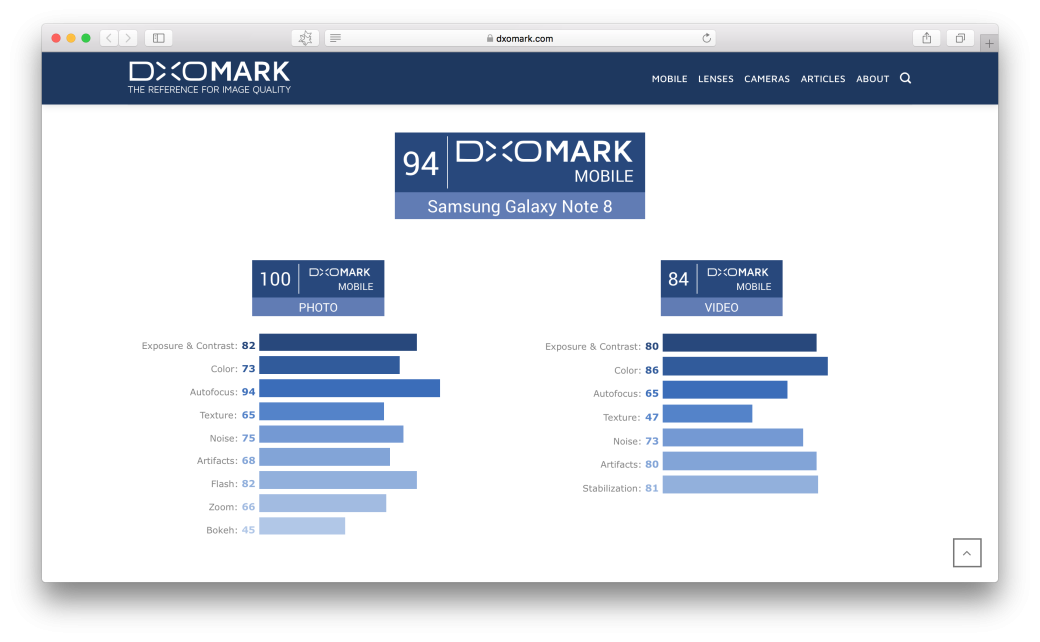Click the dxomark.com address field

click(520, 38)
